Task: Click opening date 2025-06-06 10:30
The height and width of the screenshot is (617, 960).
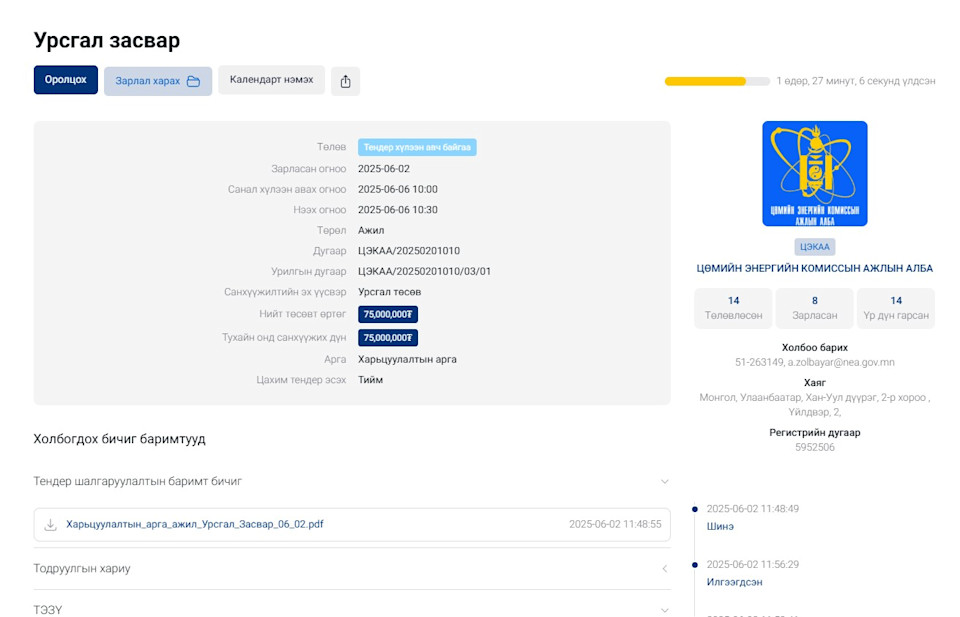Action: coord(398,210)
